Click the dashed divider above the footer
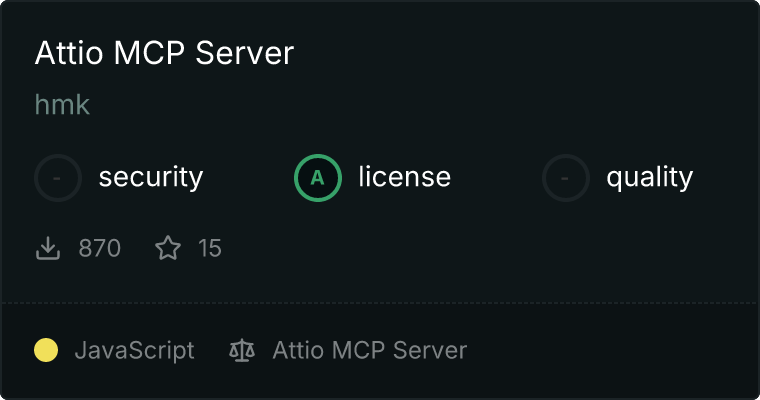This screenshot has width=760, height=400. click(x=380, y=302)
